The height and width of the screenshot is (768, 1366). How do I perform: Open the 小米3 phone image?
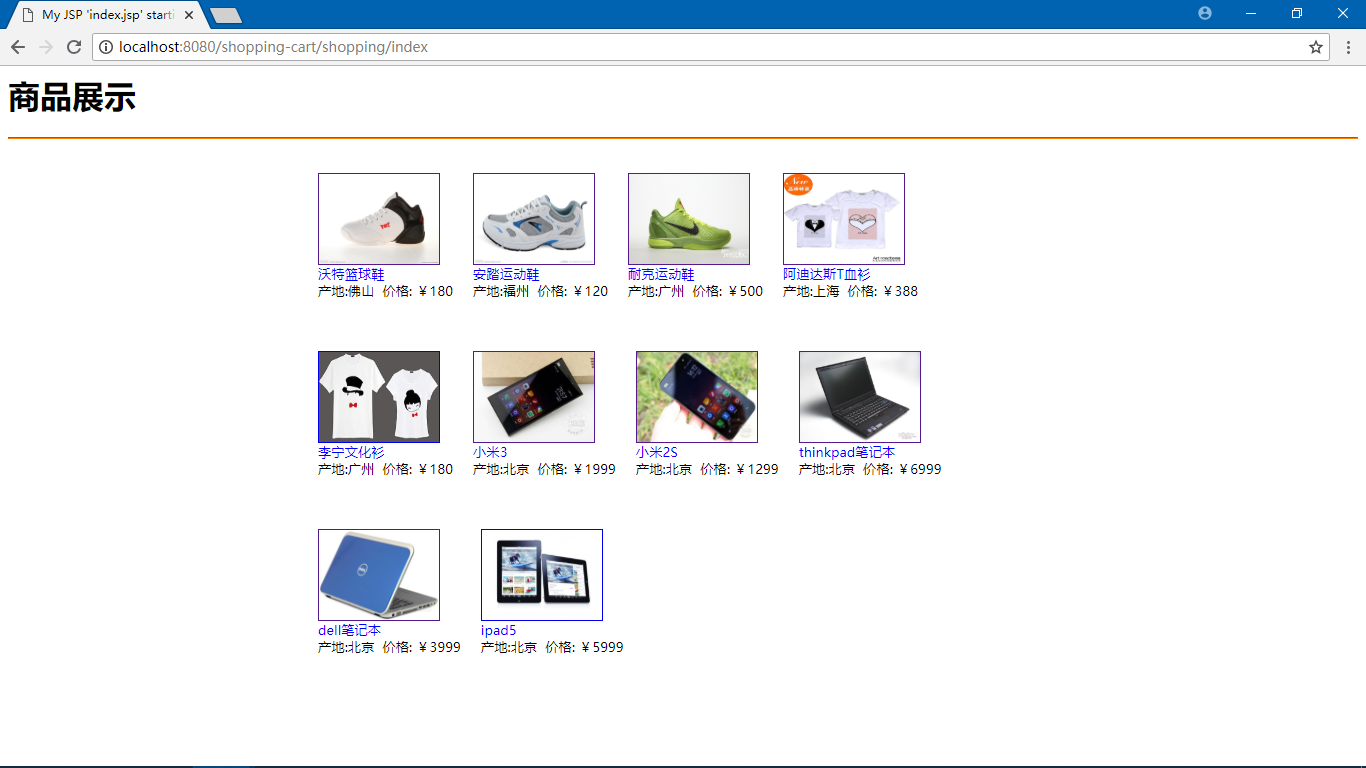(x=534, y=397)
